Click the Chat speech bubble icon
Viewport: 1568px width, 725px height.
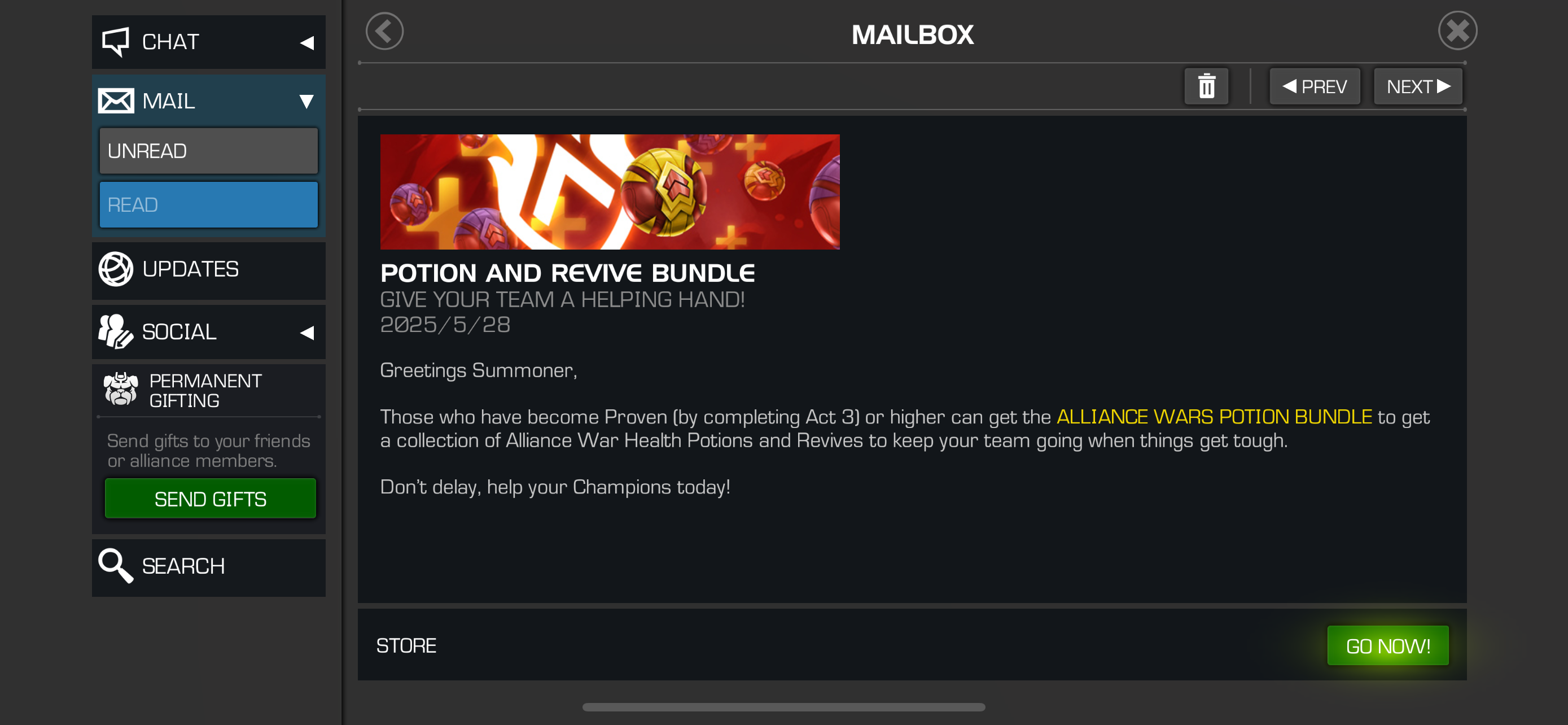115,42
